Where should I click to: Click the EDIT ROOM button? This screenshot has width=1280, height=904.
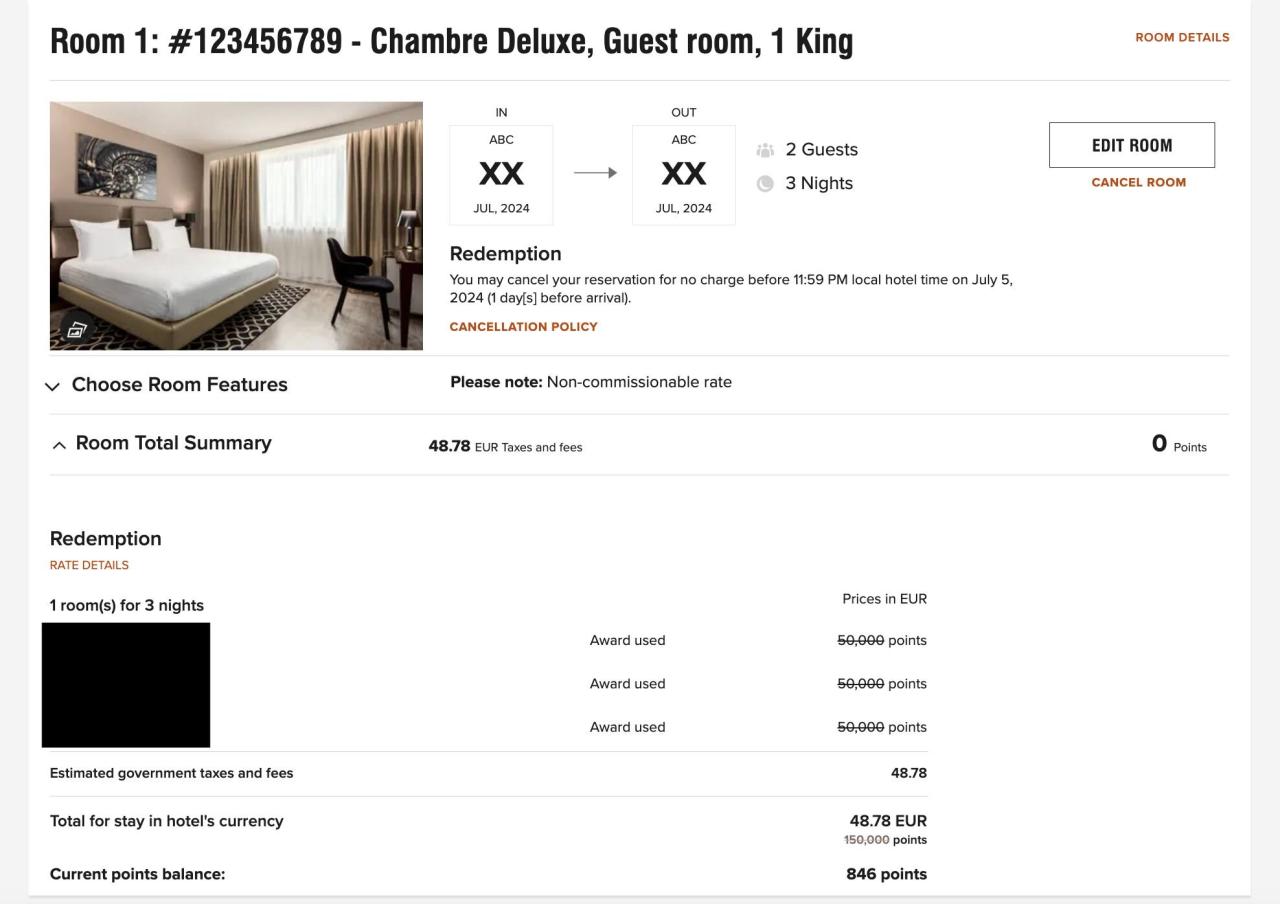[1131, 144]
